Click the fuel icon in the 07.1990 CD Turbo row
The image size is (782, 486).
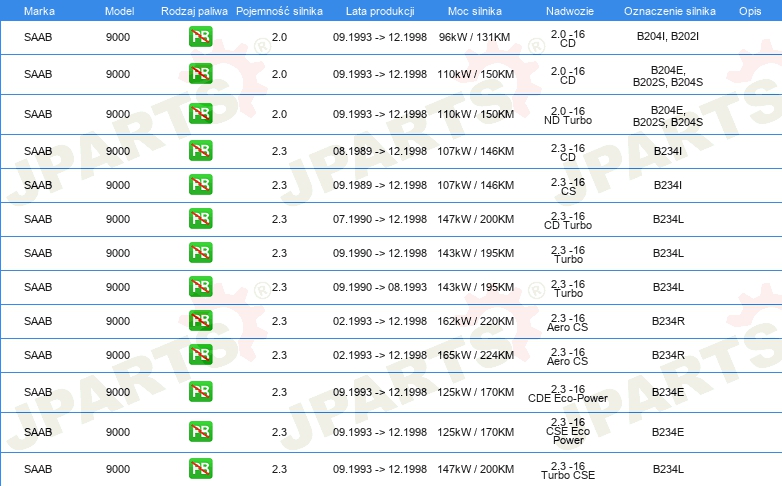200,219
